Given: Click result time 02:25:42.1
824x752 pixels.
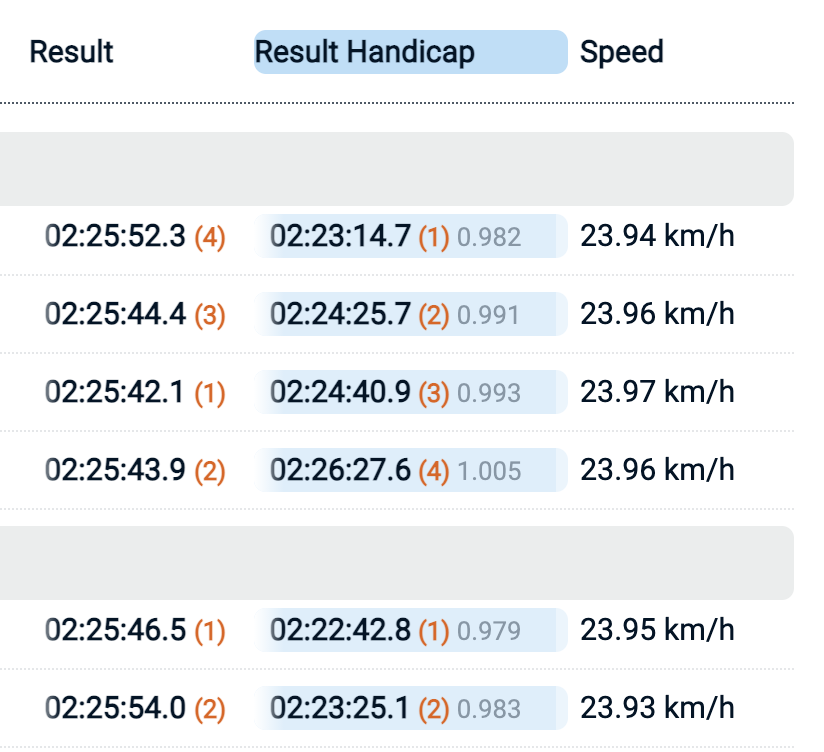Looking at the screenshot, I should coord(115,392).
